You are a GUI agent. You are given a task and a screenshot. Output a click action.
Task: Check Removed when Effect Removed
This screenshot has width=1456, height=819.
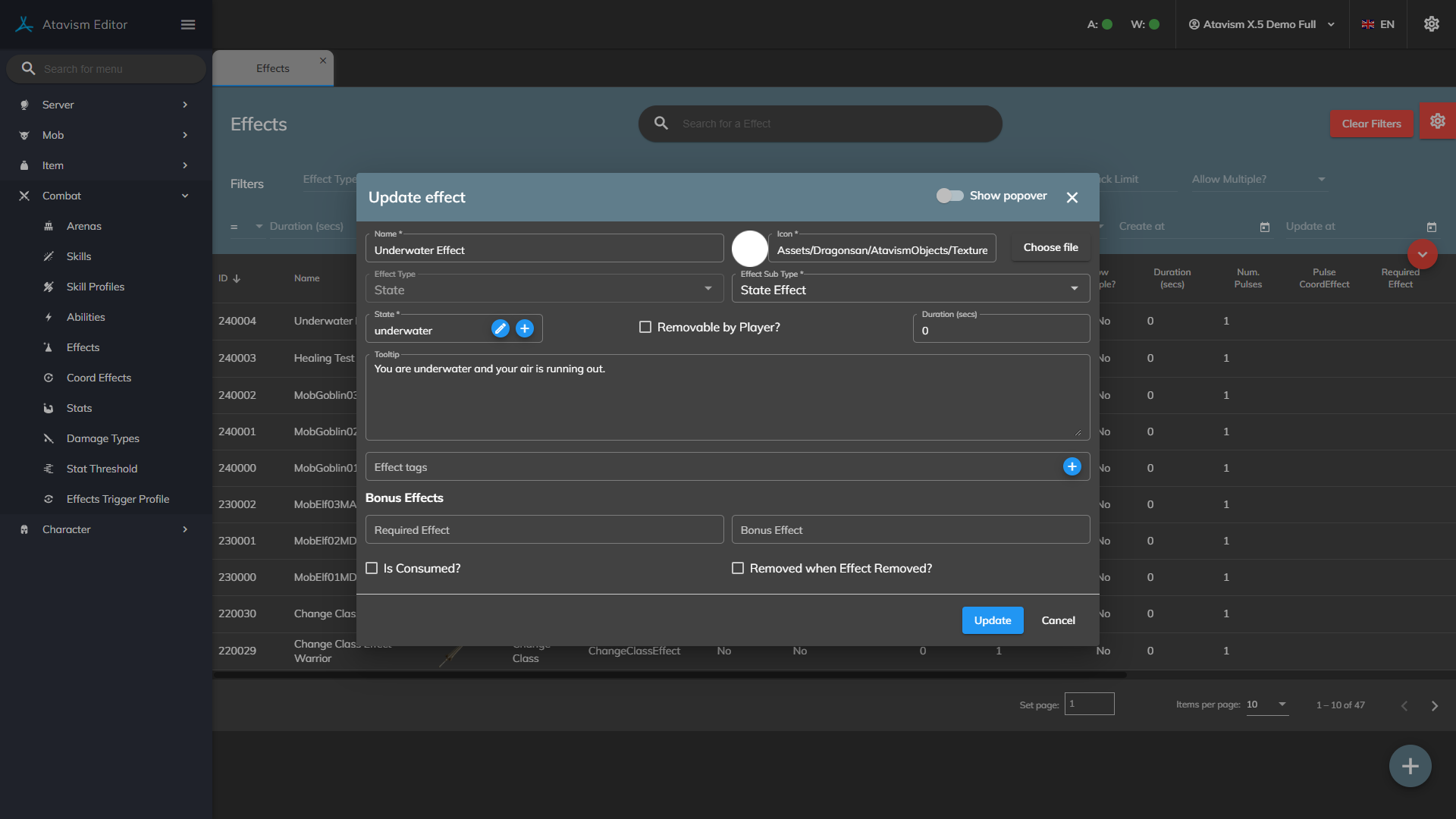tap(738, 568)
